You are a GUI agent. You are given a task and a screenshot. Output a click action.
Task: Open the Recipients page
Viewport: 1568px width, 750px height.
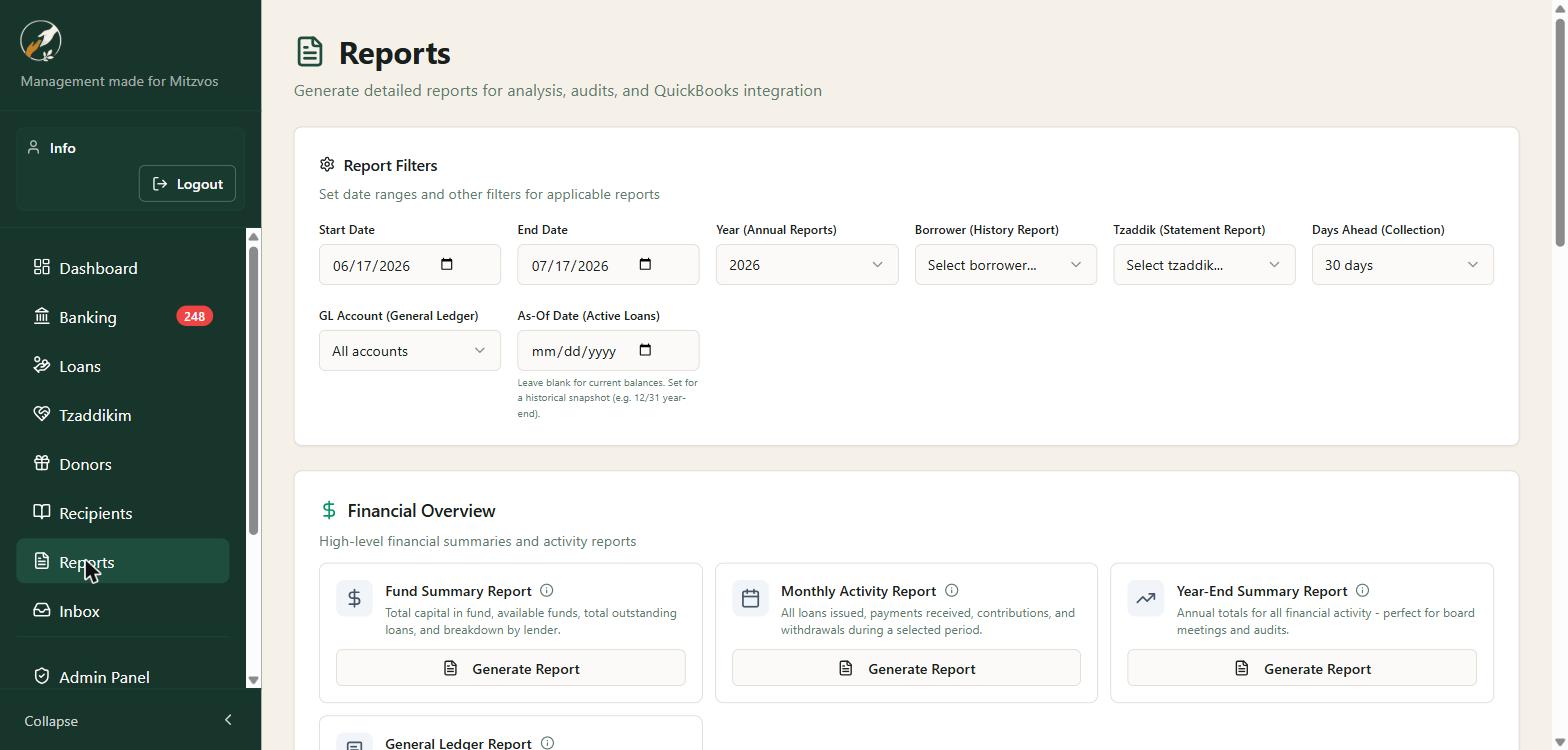pos(122,513)
